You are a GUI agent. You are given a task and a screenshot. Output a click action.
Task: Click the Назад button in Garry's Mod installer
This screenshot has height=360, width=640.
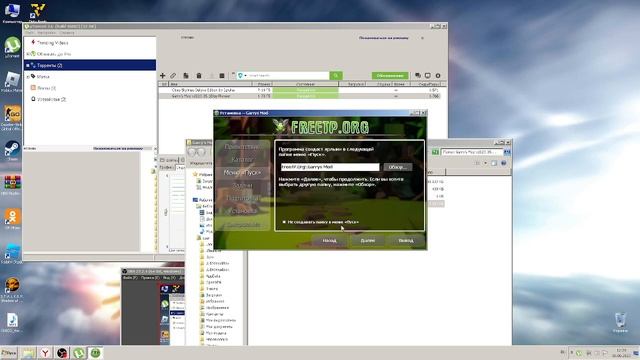(329, 240)
